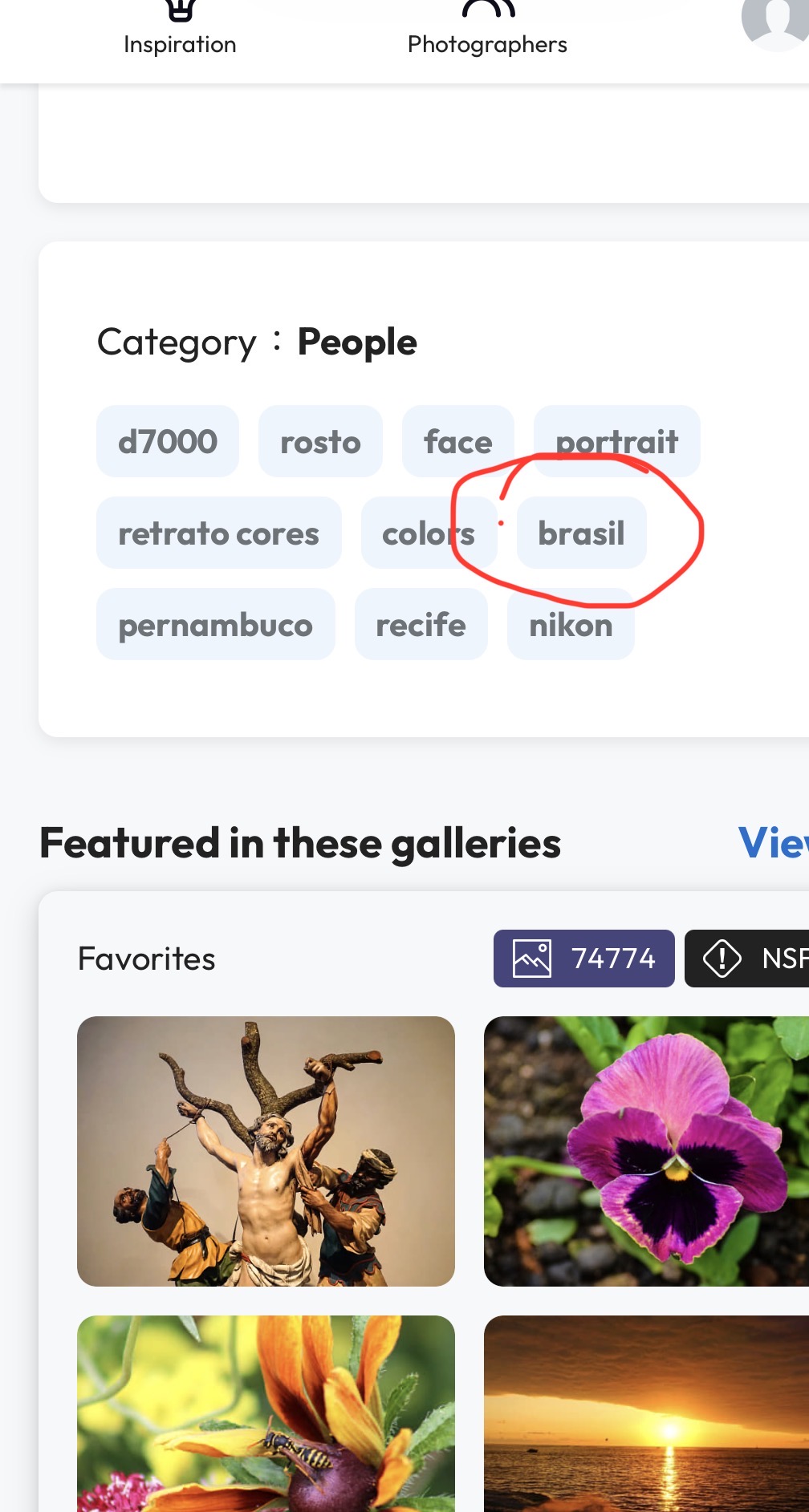Open the pernambuco tag
Screen dimensions: 809x1512
215,625
